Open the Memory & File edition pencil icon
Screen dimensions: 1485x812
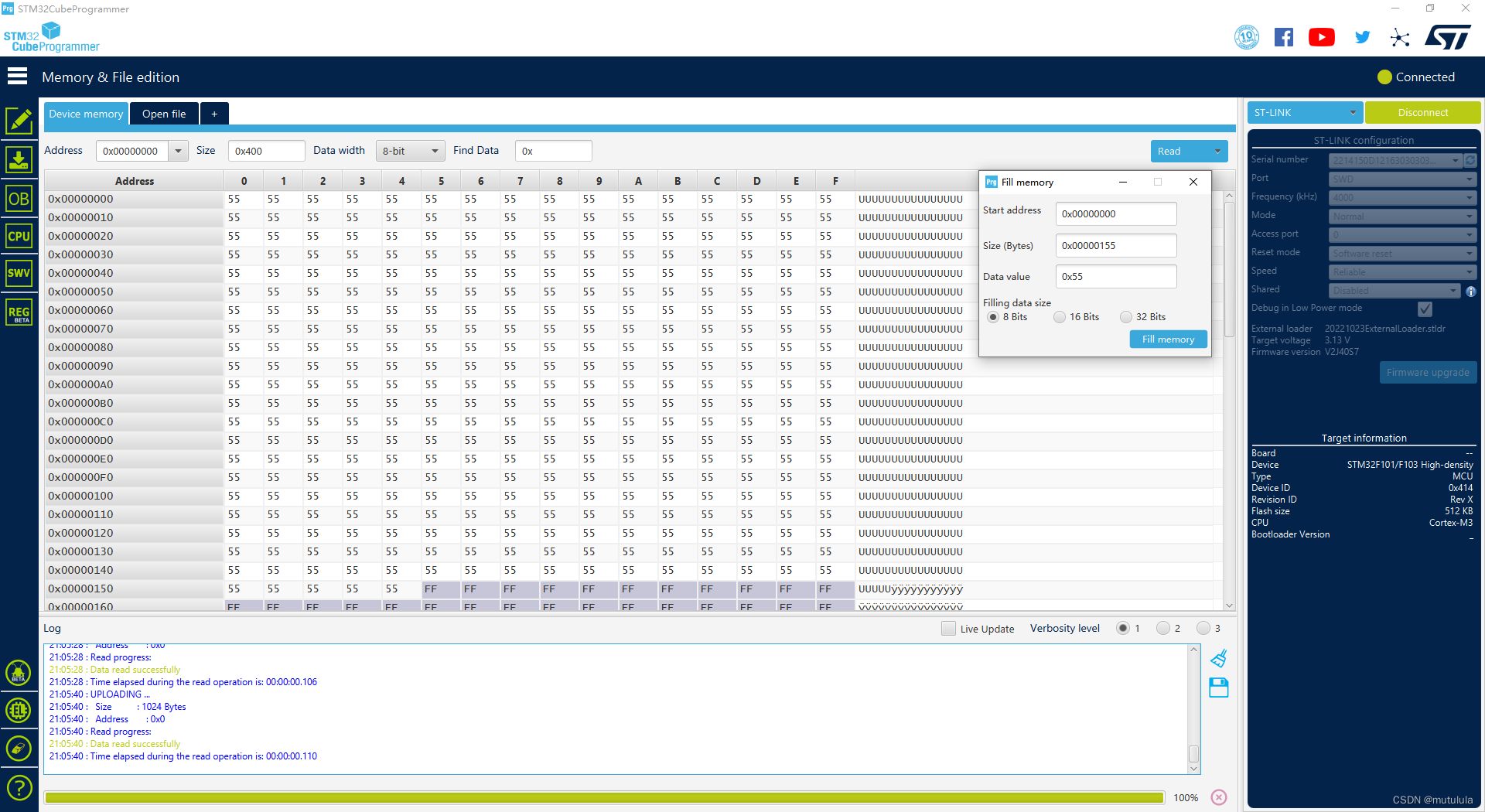pos(19,121)
